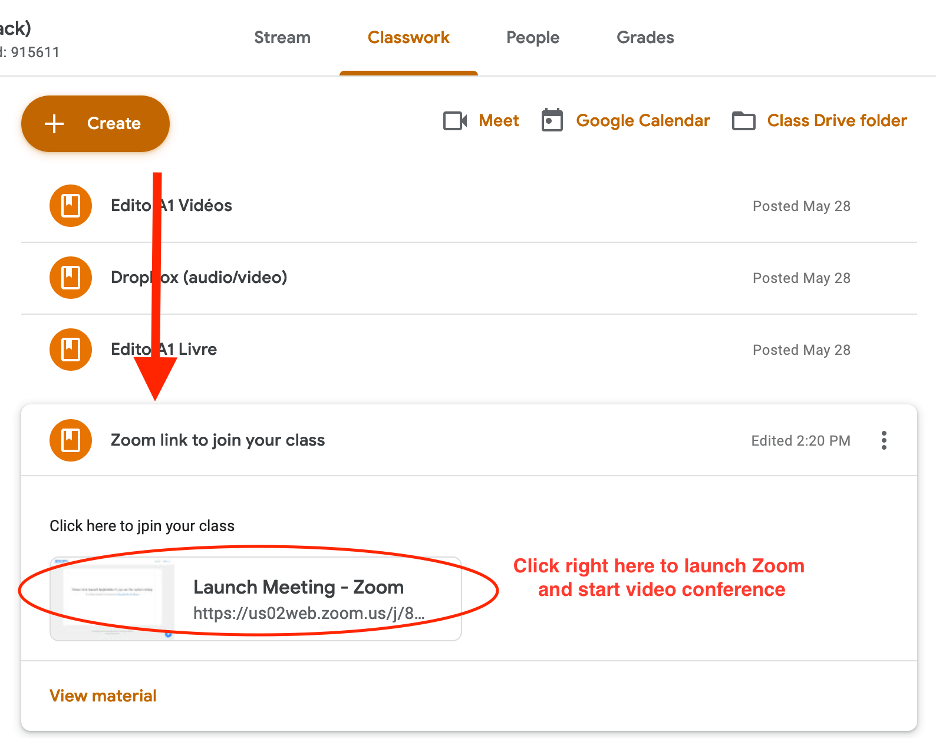This screenshot has width=936, height=738.
Task: Go to the Grades tab
Action: [x=645, y=38]
